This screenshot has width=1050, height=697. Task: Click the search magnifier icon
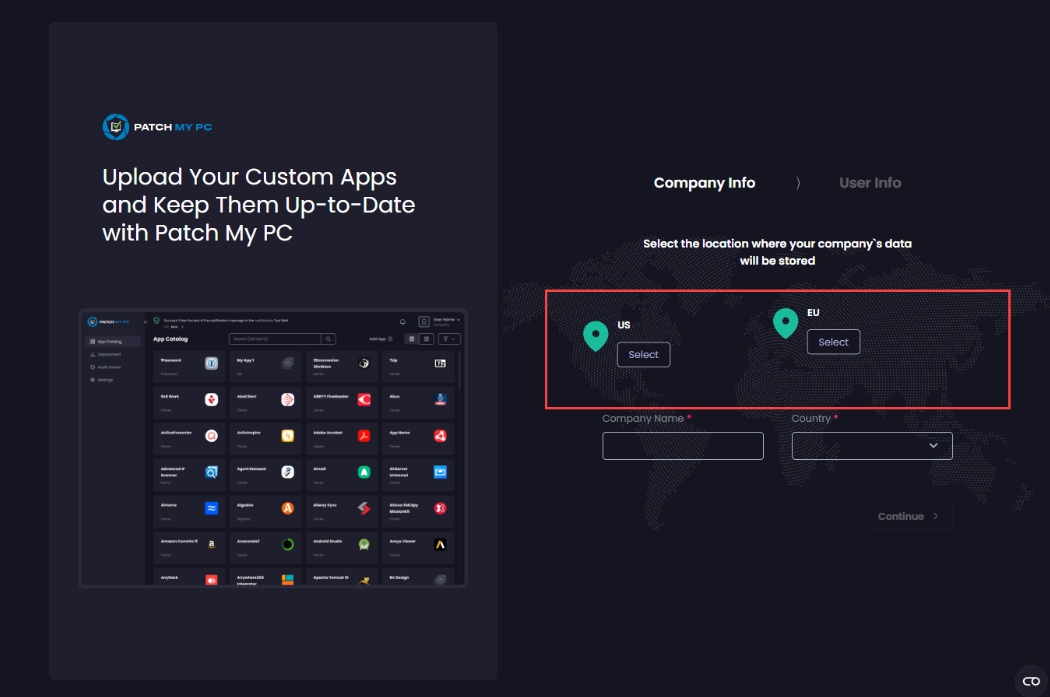point(328,339)
